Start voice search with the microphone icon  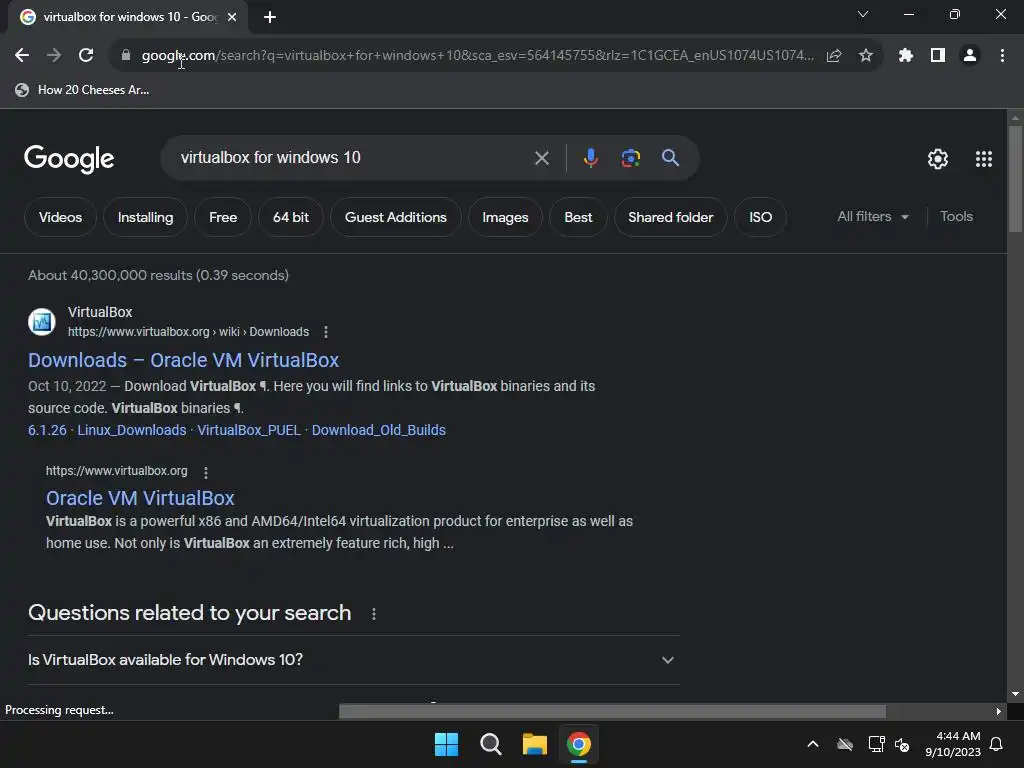590,158
